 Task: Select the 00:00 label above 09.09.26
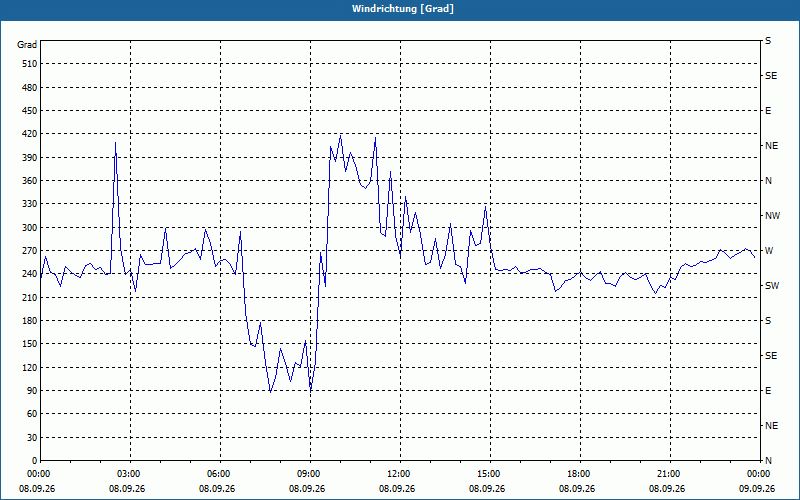tap(760, 473)
